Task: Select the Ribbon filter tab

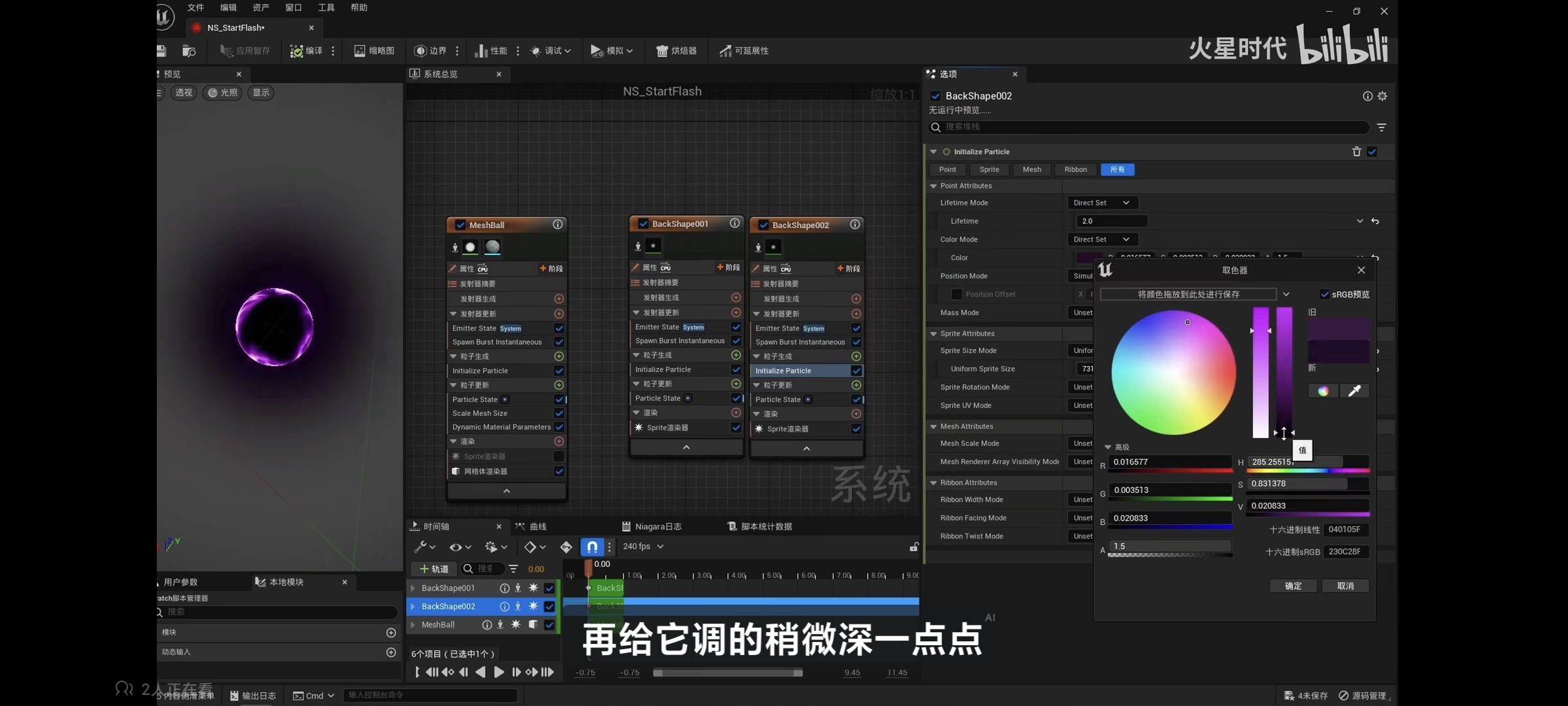Action: (x=1075, y=169)
